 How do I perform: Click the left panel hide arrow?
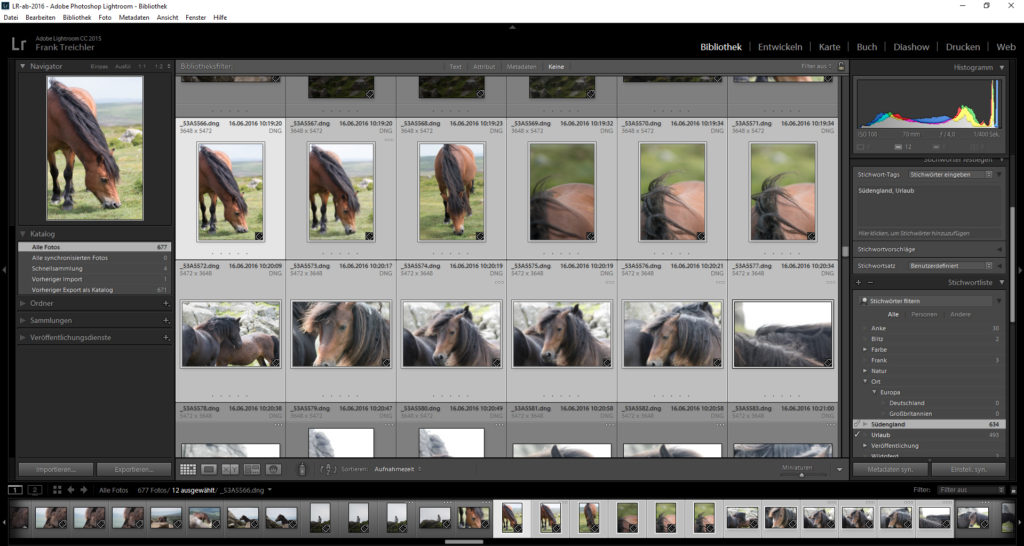(4, 269)
